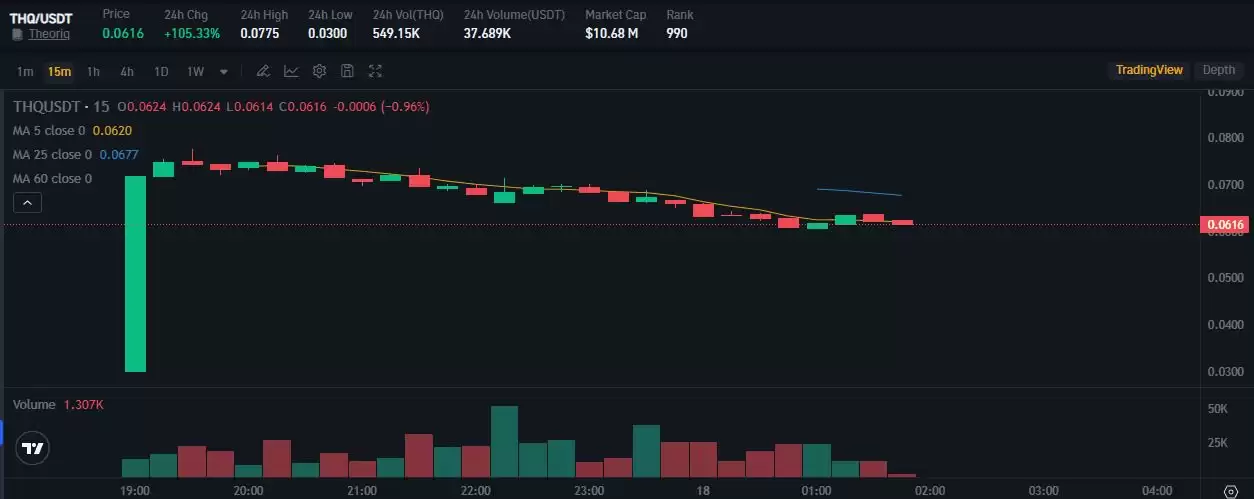Select the TradingView chart tab
This screenshot has height=499, width=1254.
[1149, 70]
